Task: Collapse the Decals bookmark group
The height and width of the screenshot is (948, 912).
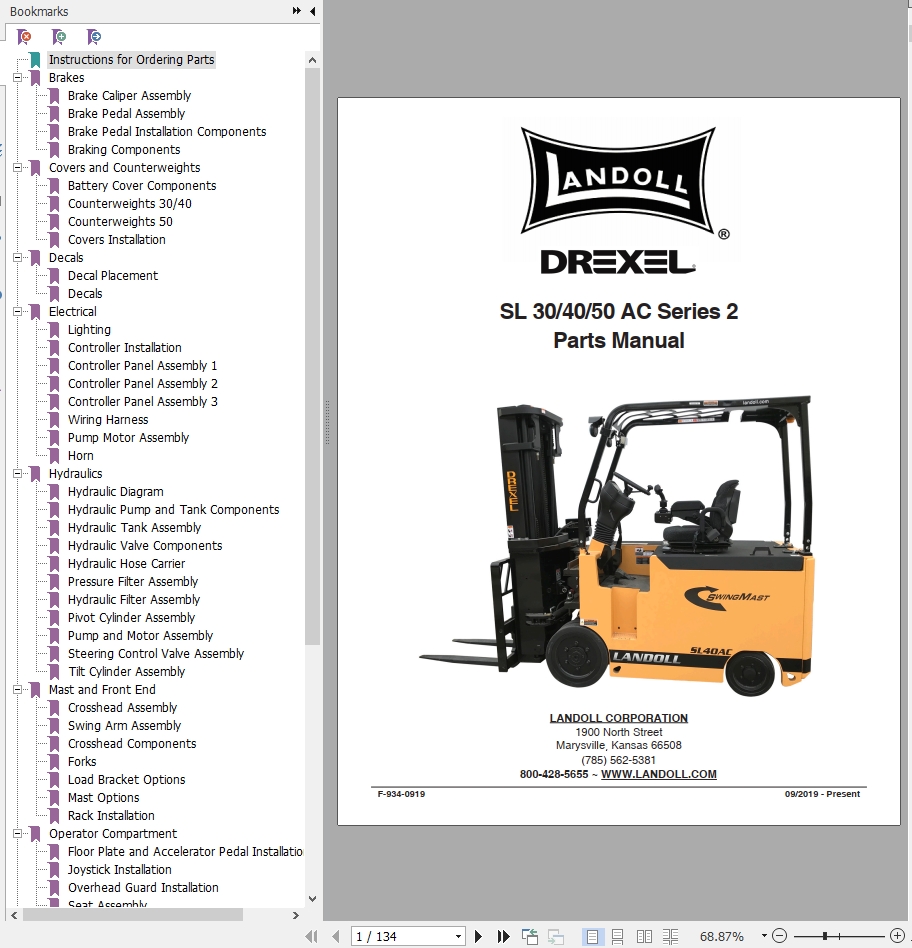Action: [18, 258]
